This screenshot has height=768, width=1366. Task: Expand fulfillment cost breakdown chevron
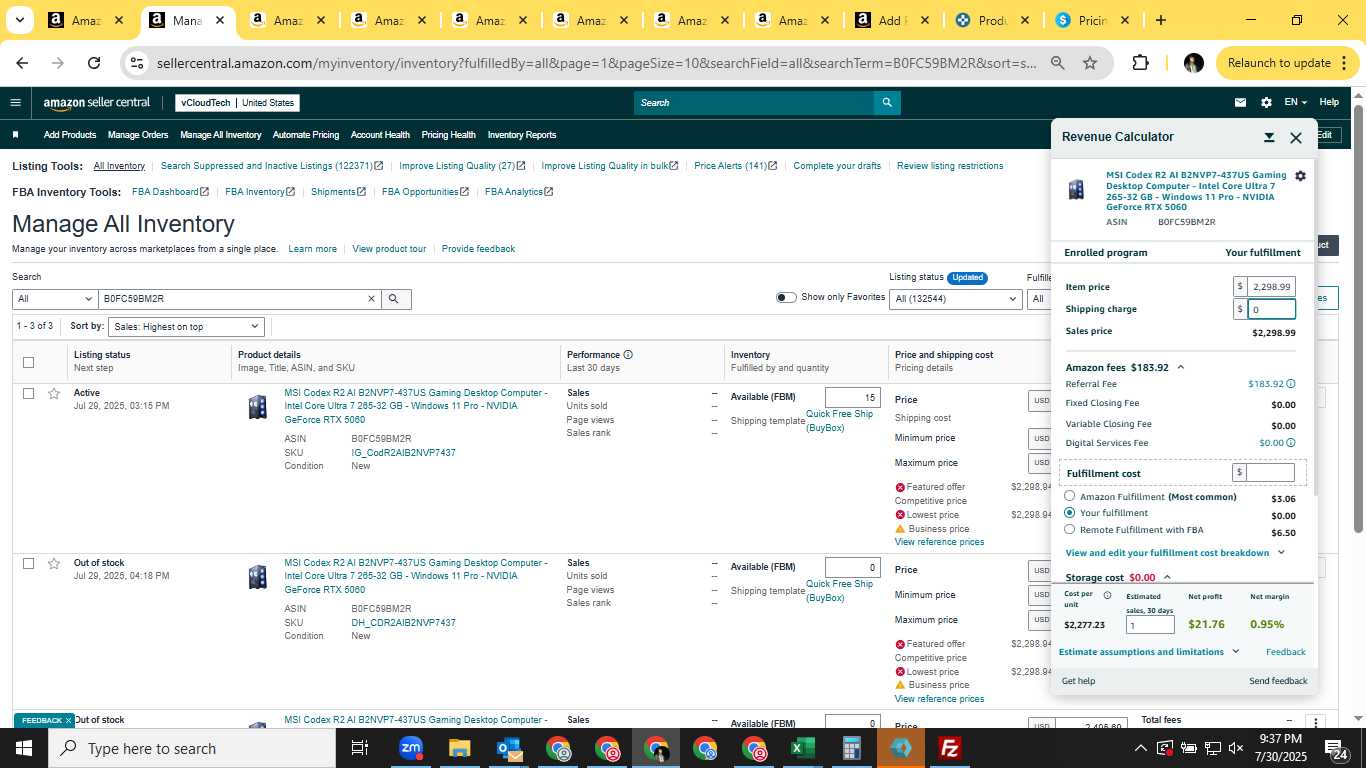(x=1281, y=552)
